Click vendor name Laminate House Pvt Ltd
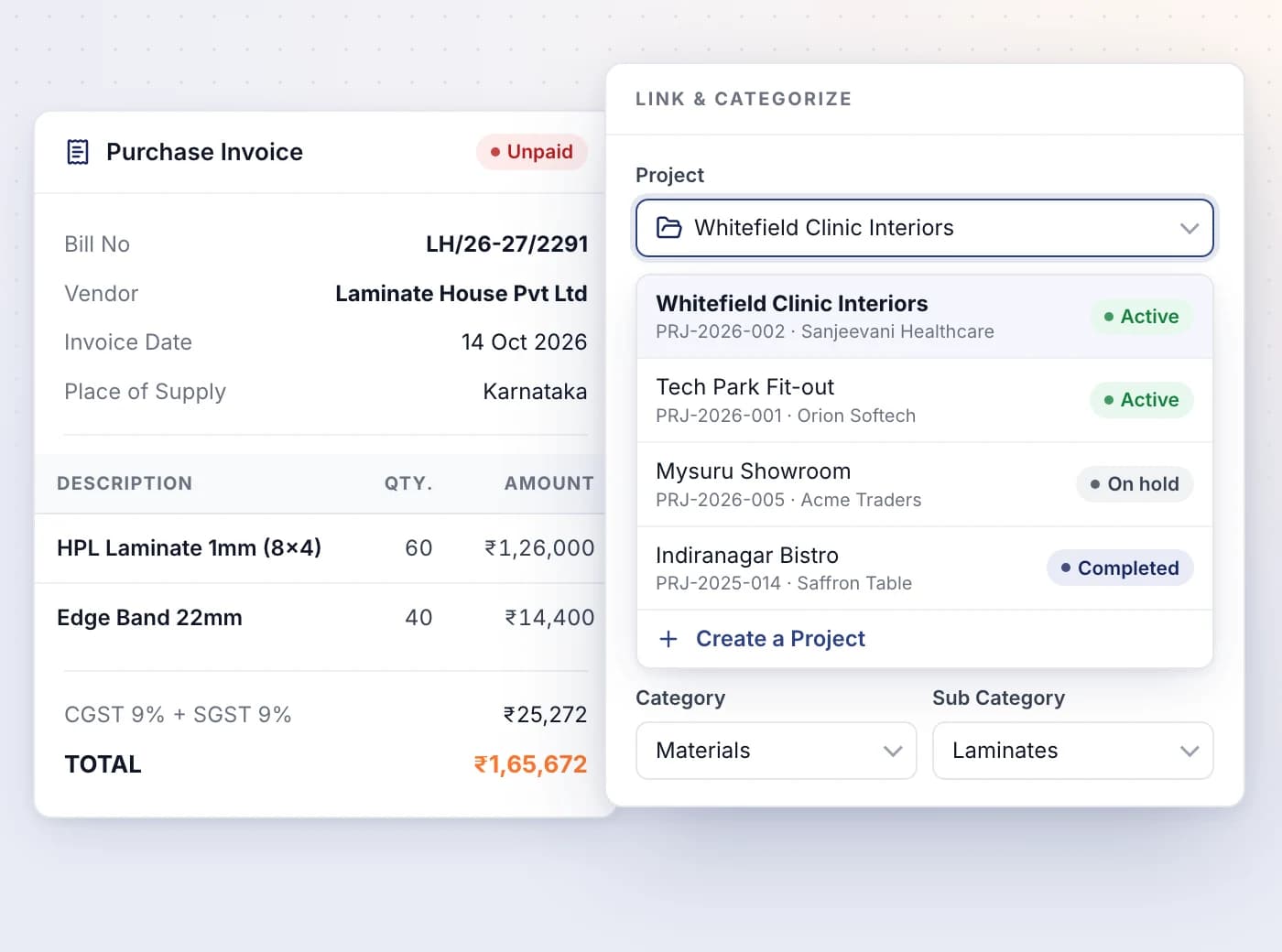The image size is (1282, 952). point(462,294)
